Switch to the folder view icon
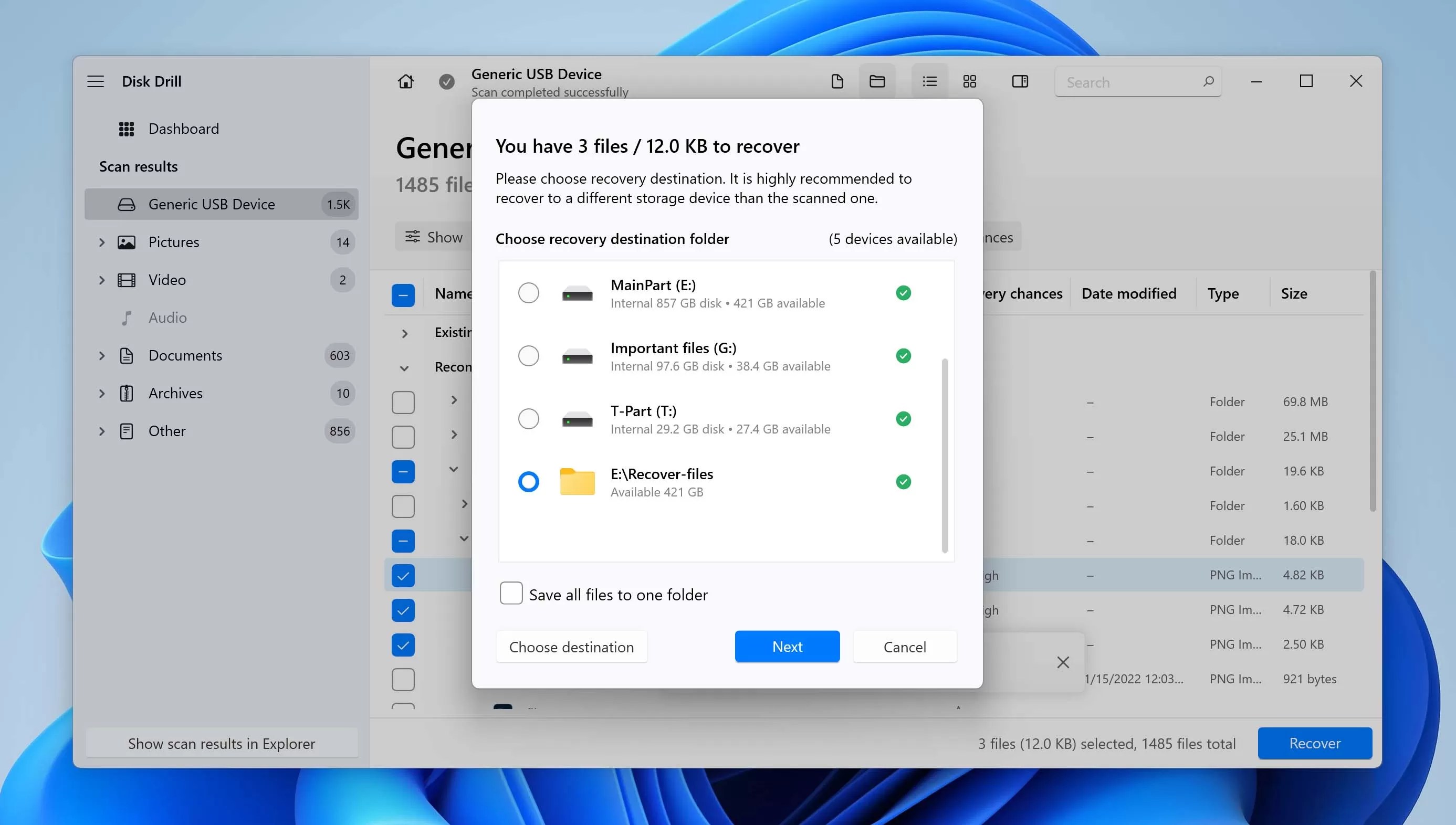The image size is (1456, 825). 877,81
